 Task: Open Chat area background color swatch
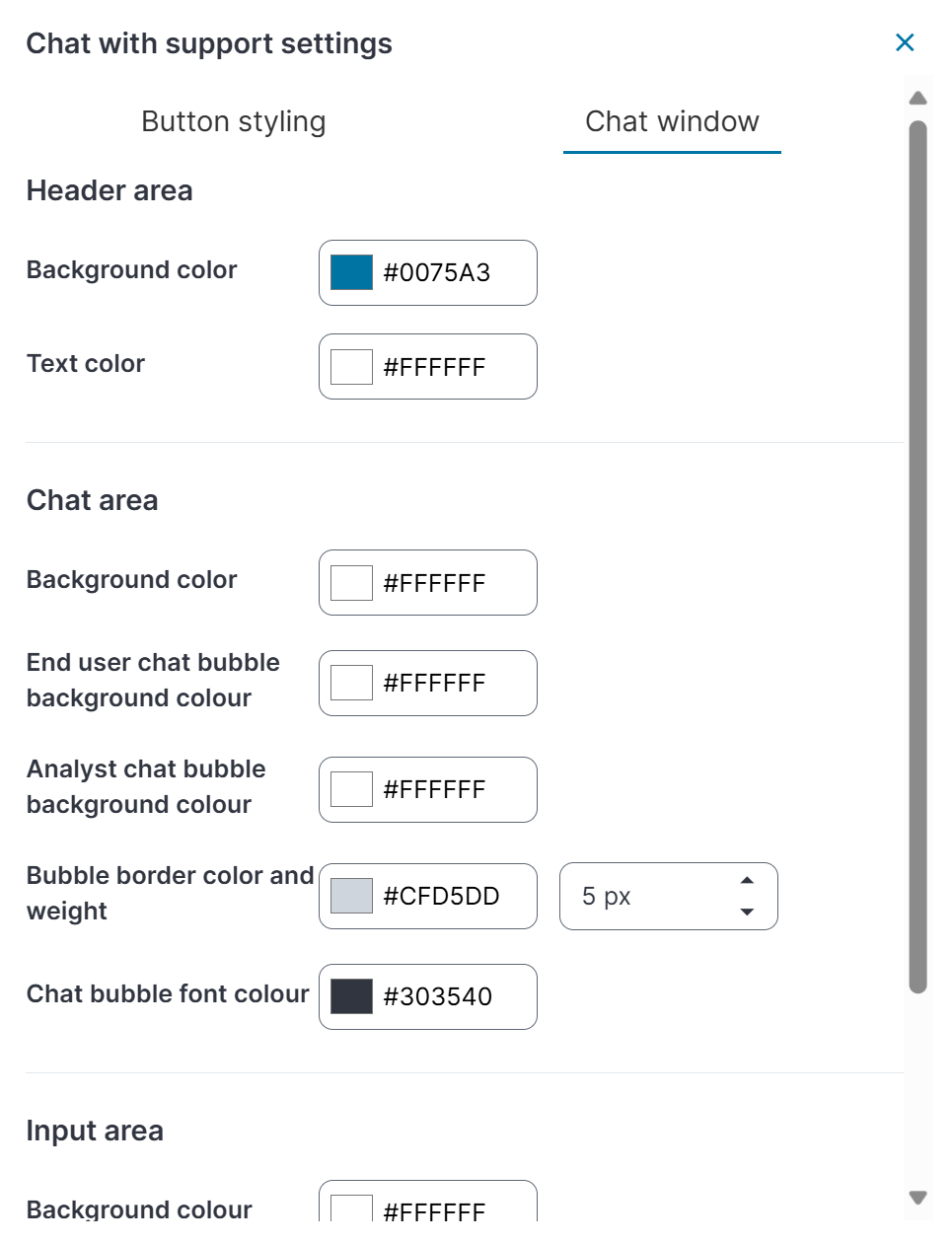(x=351, y=583)
